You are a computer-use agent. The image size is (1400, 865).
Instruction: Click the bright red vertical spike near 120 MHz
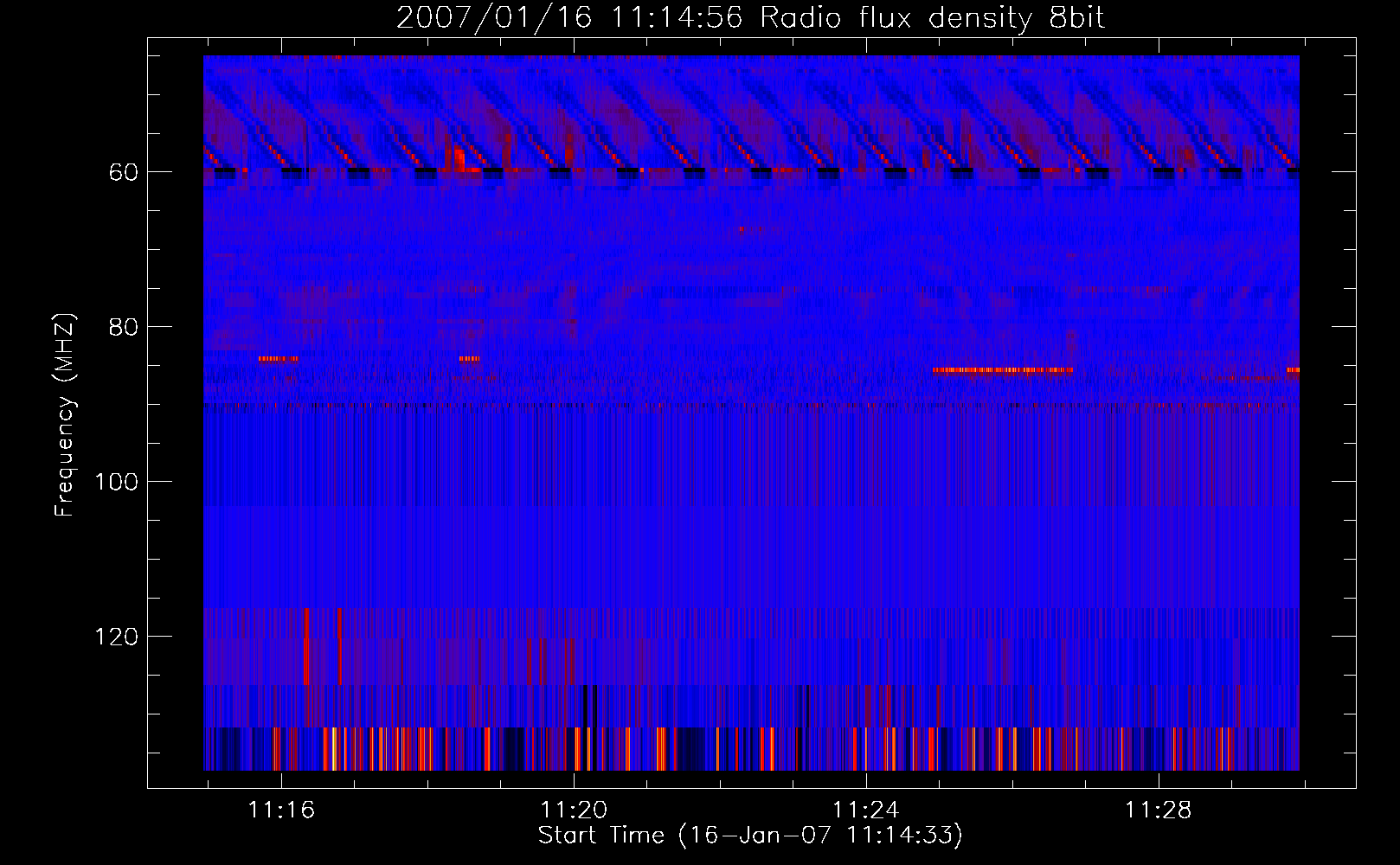(306, 646)
